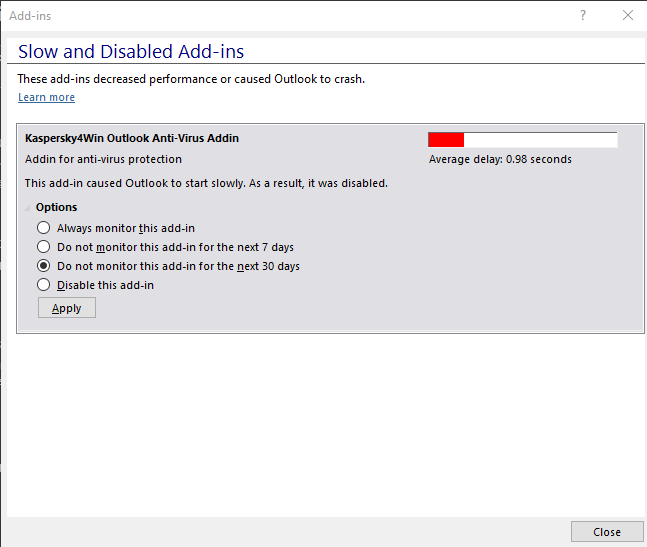Image resolution: width=647 pixels, height=547 pixels.
Task: Open the Learn more link
Action: (47, 97)
